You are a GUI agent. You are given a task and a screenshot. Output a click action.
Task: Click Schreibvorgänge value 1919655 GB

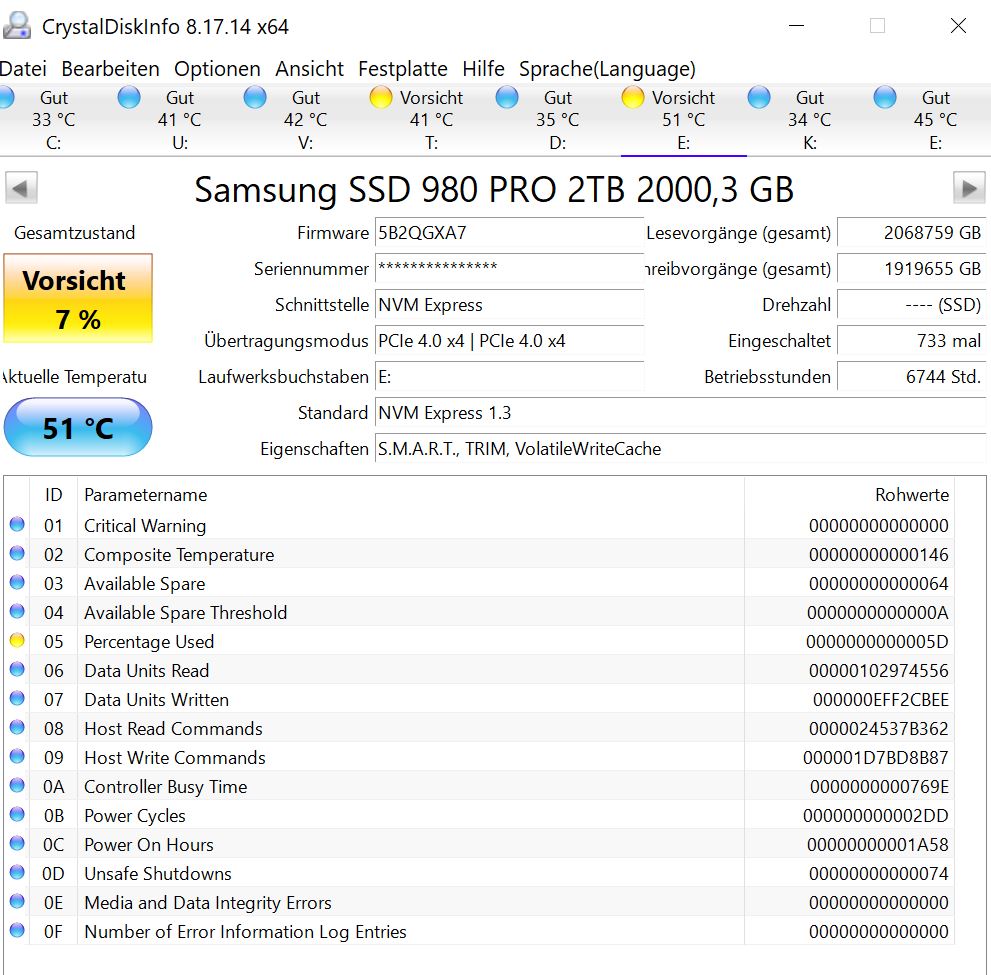[x=911, y=269]
